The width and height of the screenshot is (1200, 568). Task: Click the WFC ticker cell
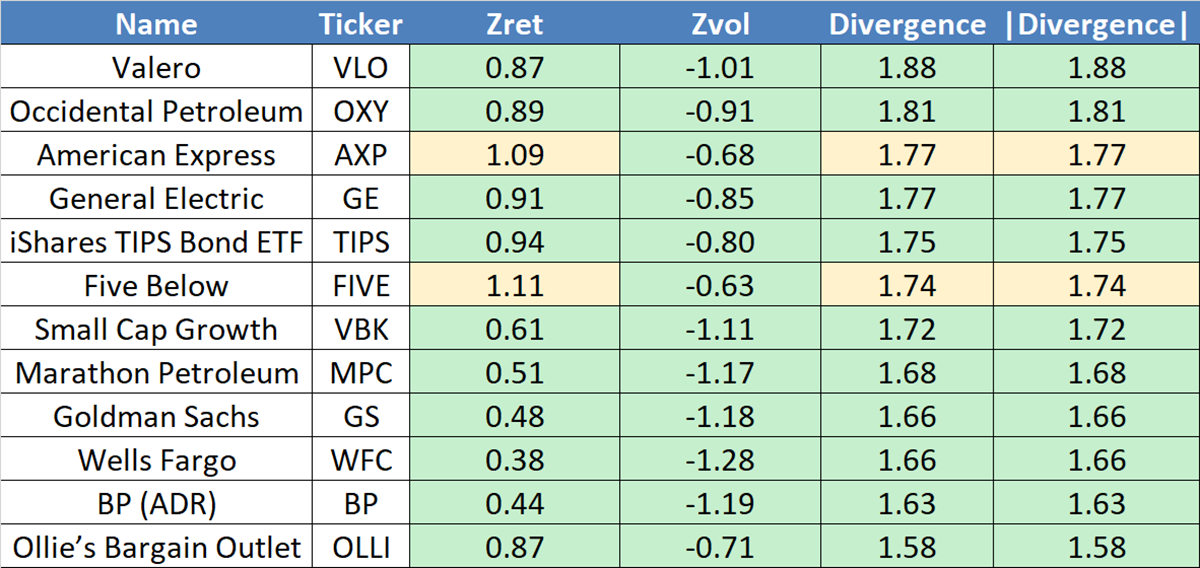[x=360, y=460]
